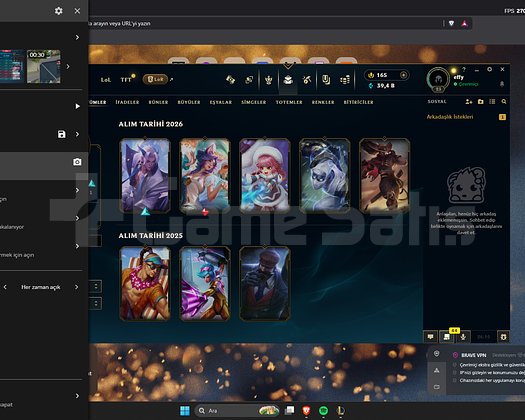
Task: Open the Profile icon left of the Clash trophy
Action: [249, 80]
